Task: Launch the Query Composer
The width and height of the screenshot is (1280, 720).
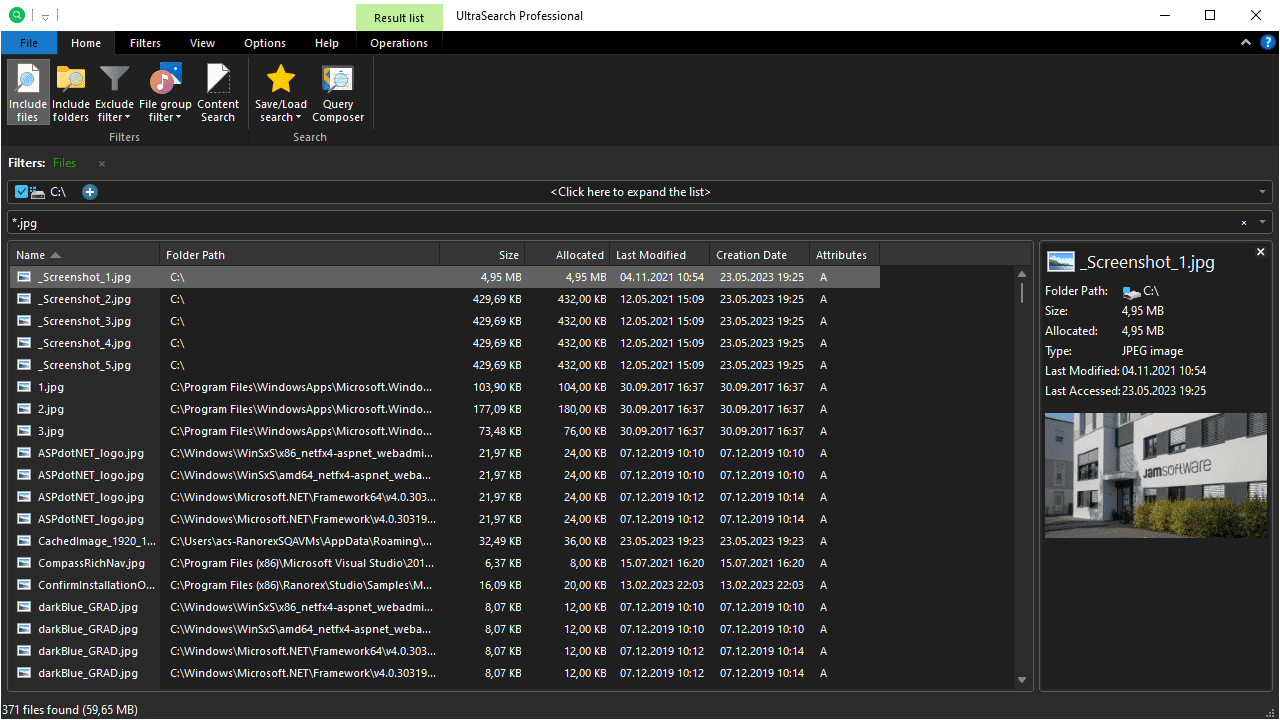Action: click(338, 92)
